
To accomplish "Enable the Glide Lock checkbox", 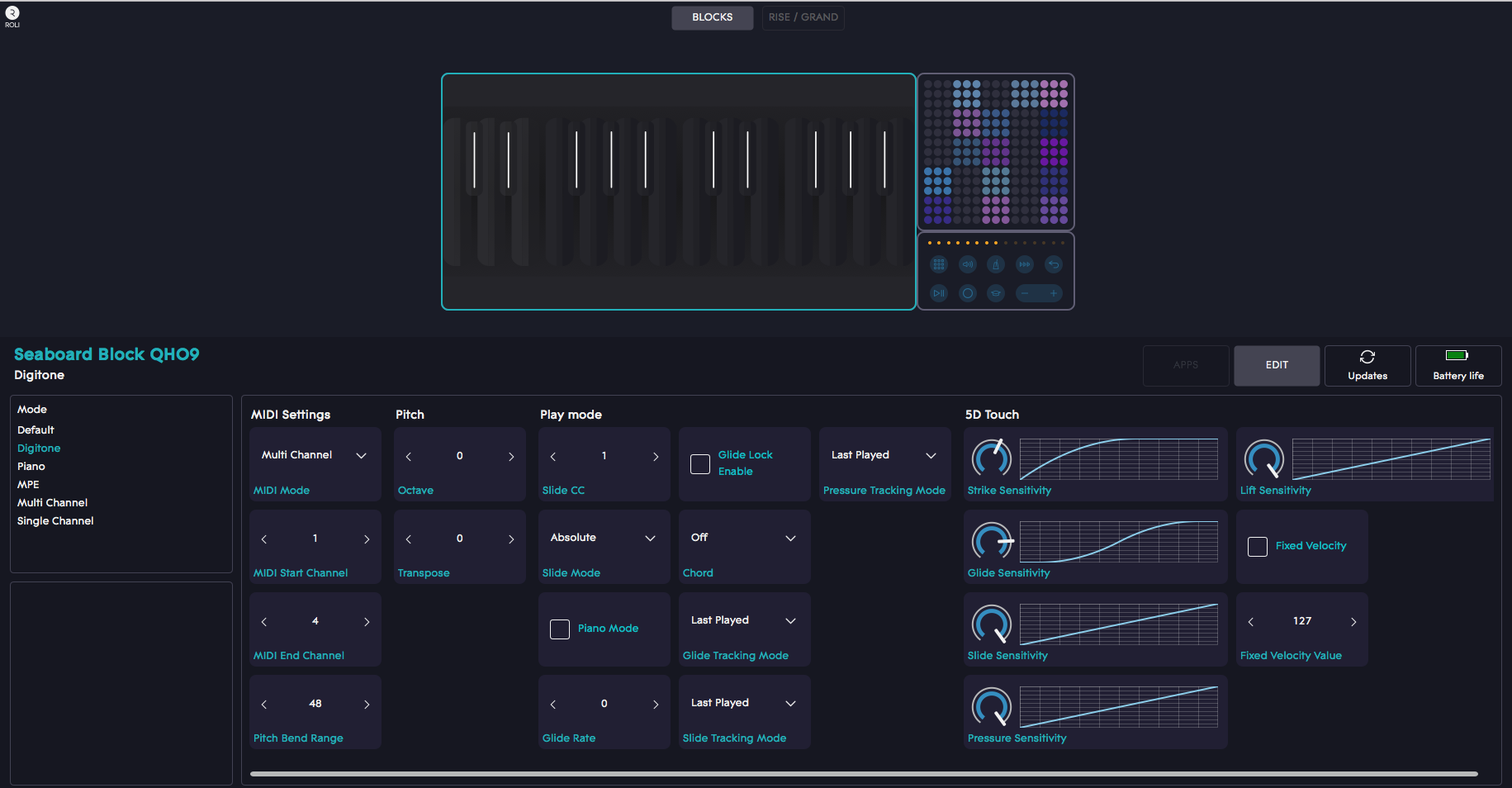I will tap(700, 464).
